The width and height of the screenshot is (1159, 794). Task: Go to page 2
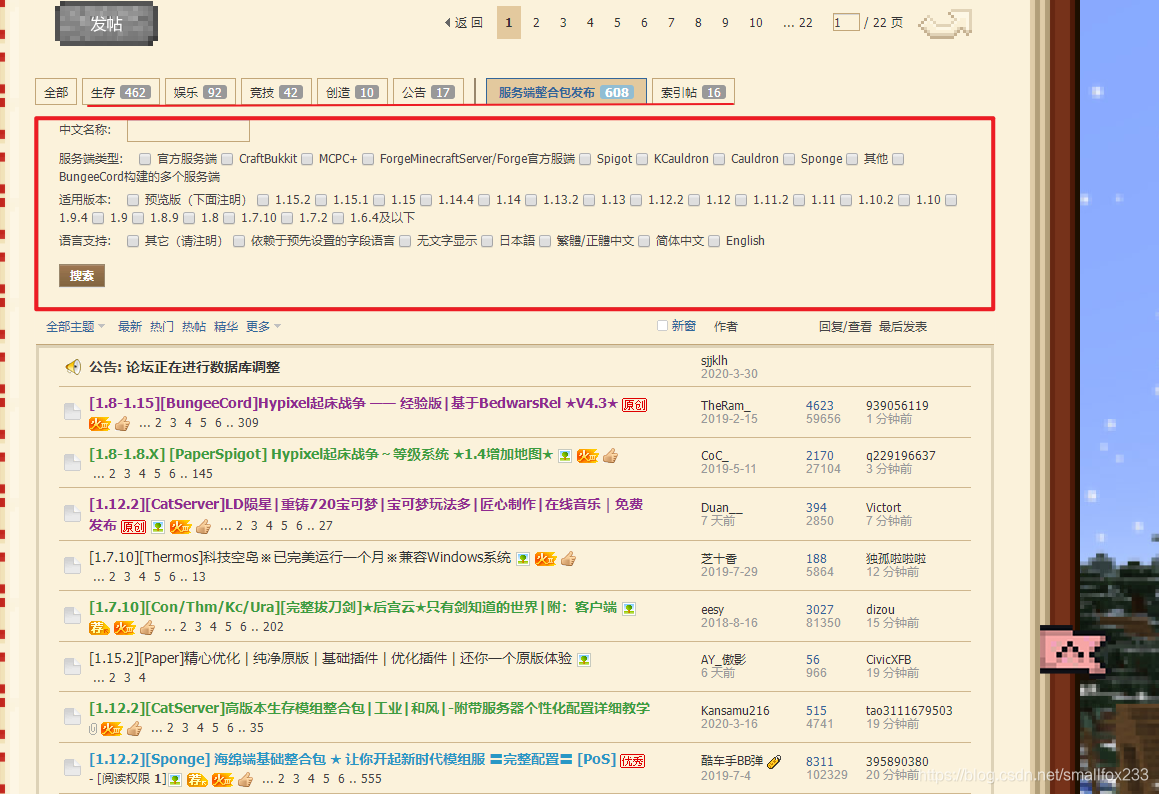536,23
